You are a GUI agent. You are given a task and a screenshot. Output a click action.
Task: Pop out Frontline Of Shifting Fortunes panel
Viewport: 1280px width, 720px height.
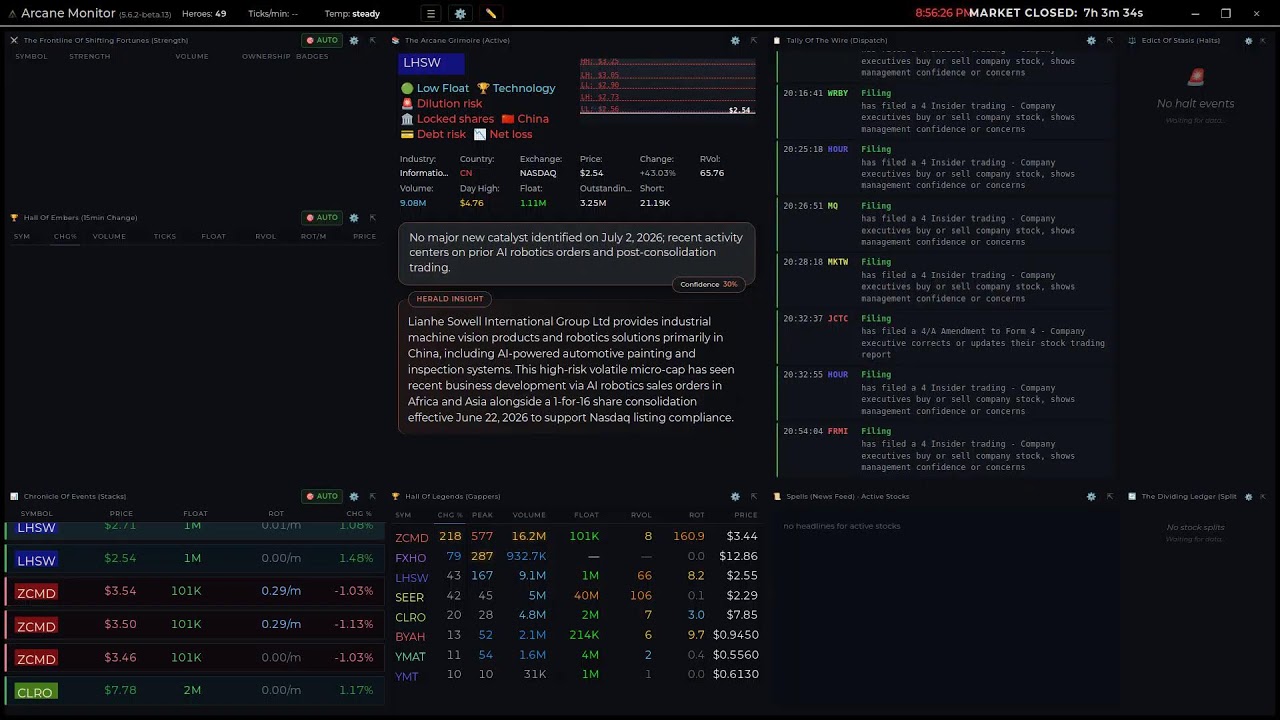[372, 40]
